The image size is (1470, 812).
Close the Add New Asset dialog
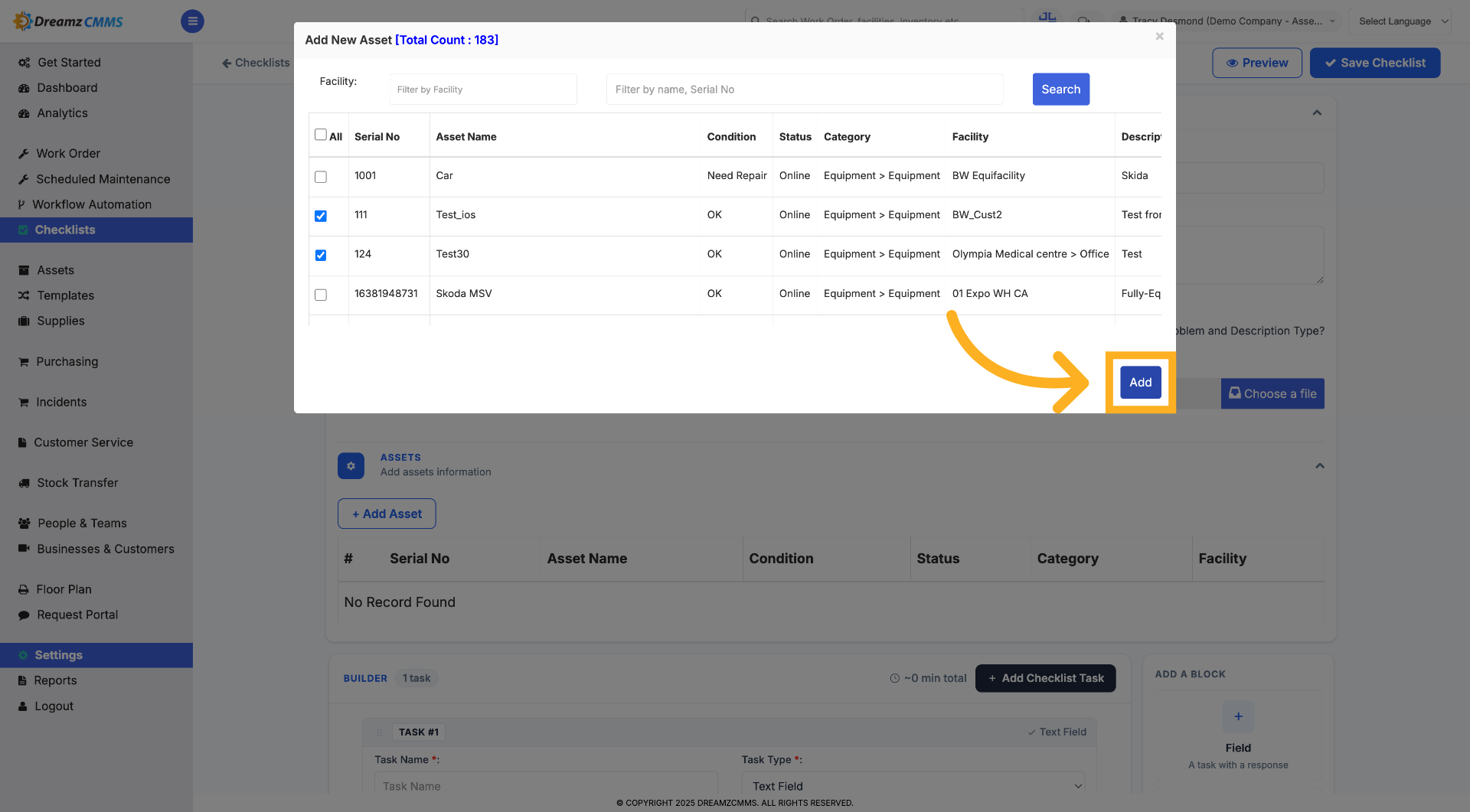pyautogui.click(x=1159, y=36)
